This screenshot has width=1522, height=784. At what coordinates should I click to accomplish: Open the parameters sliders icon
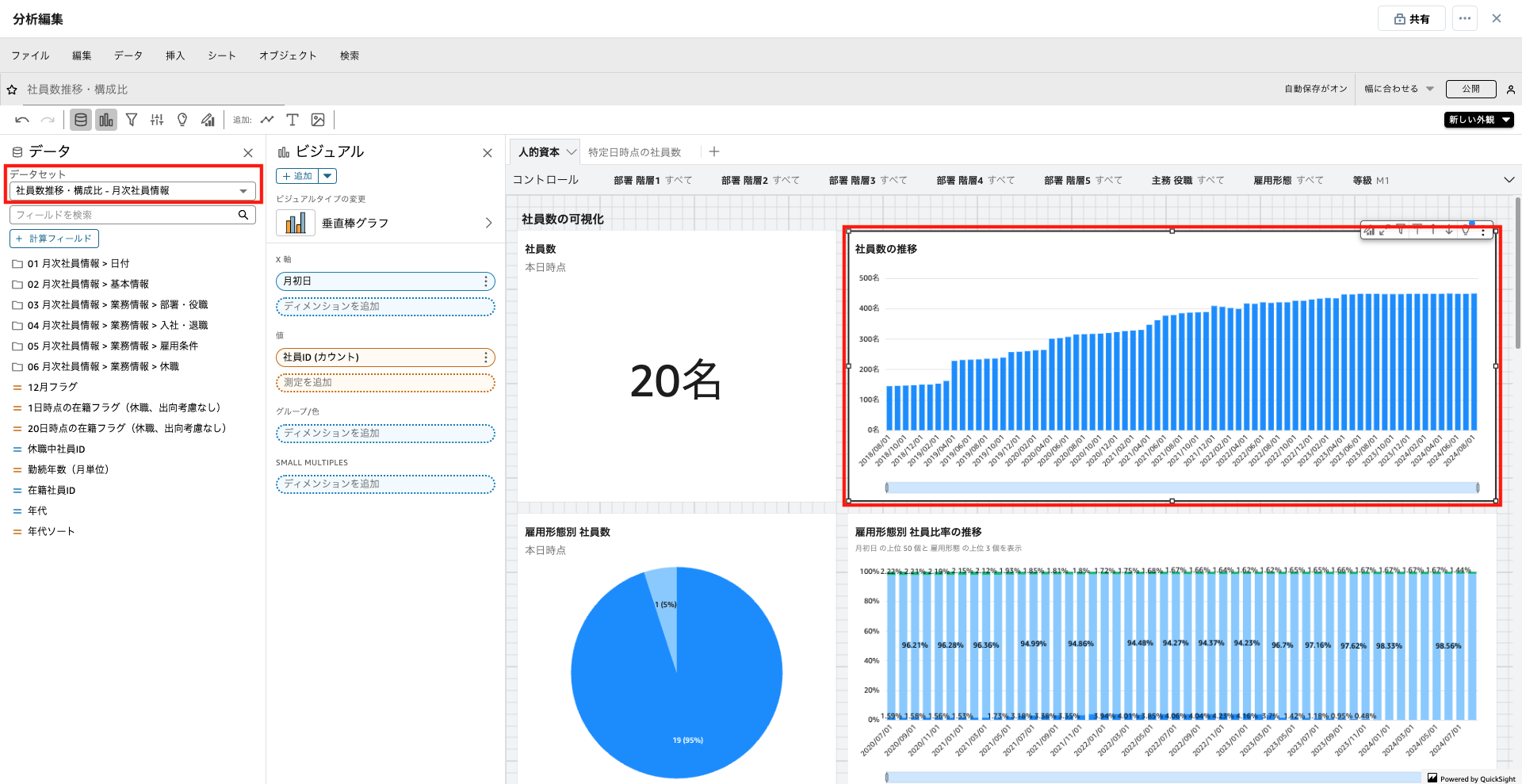(x=157, y=120)
